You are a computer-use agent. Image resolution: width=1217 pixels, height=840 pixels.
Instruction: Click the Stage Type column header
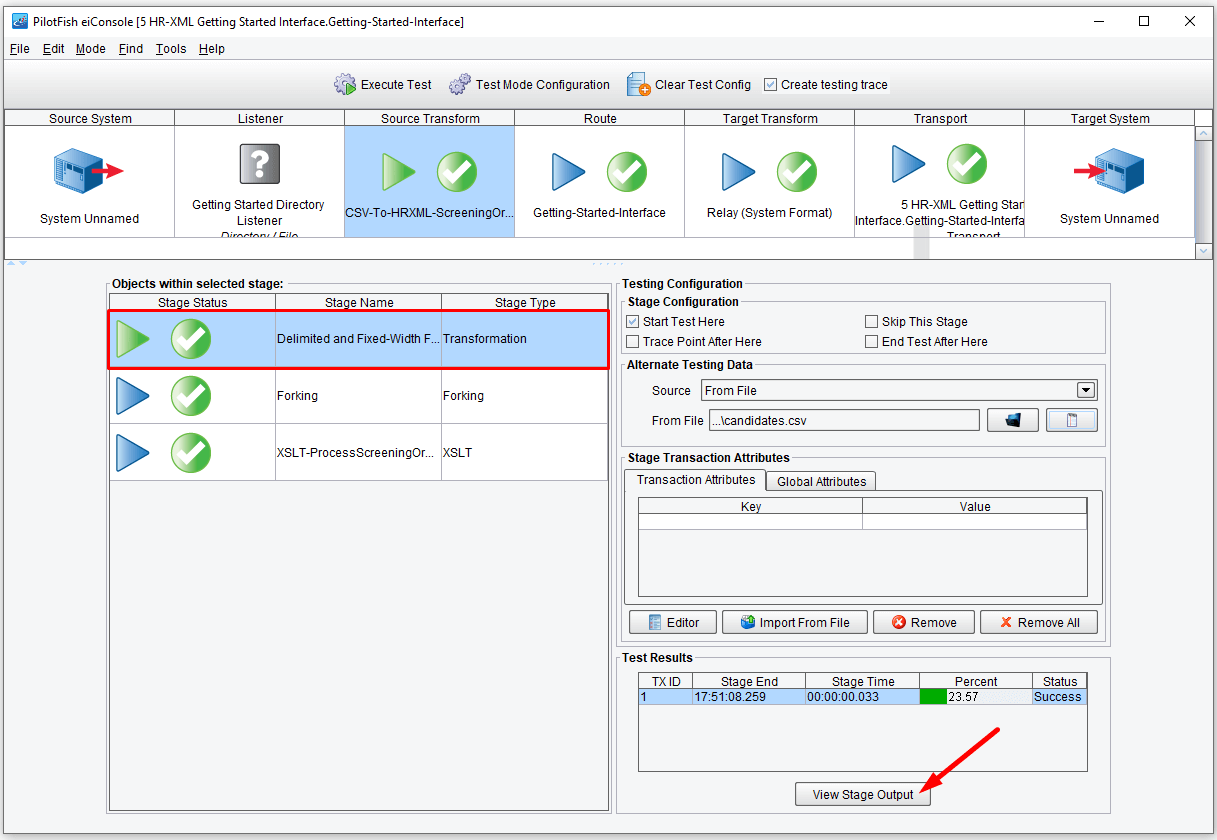[525, 302]
